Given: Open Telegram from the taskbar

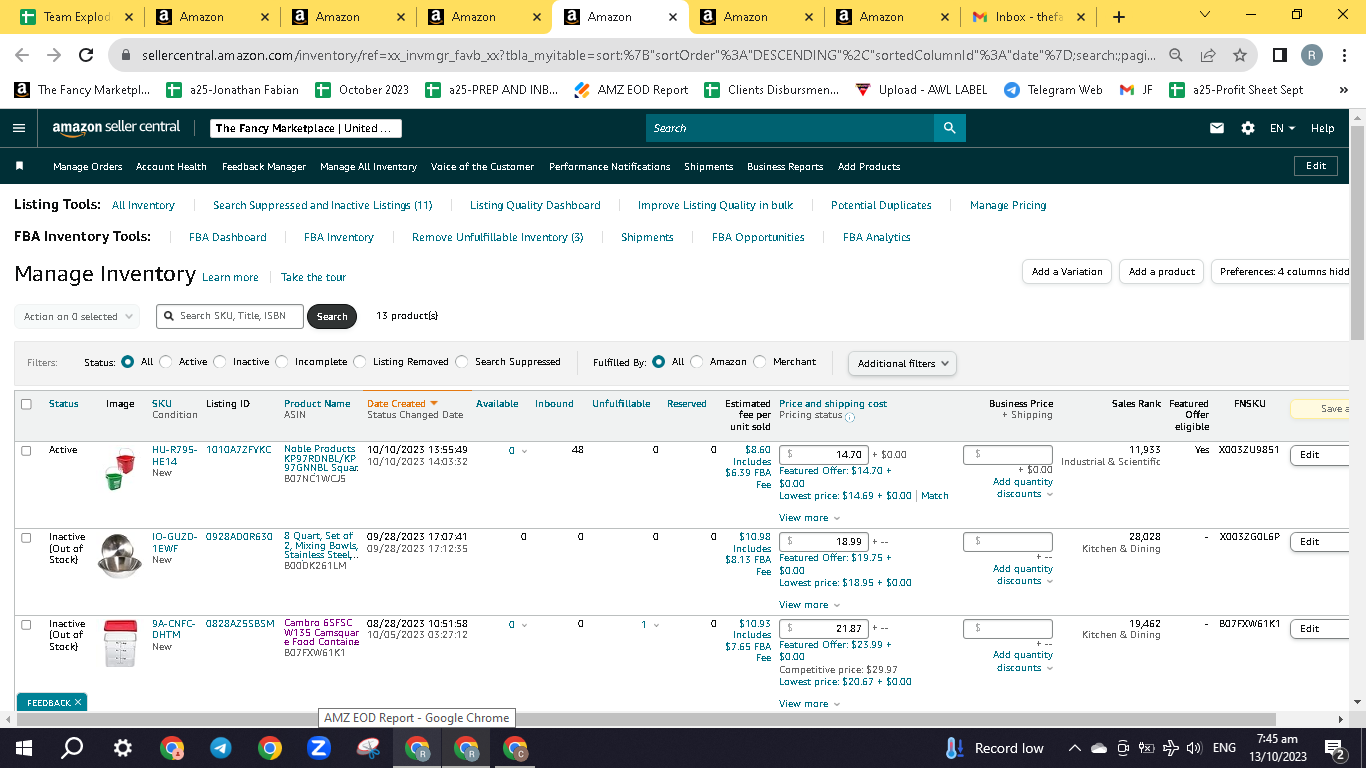Looking at the screenshot, I should (220, 748).
